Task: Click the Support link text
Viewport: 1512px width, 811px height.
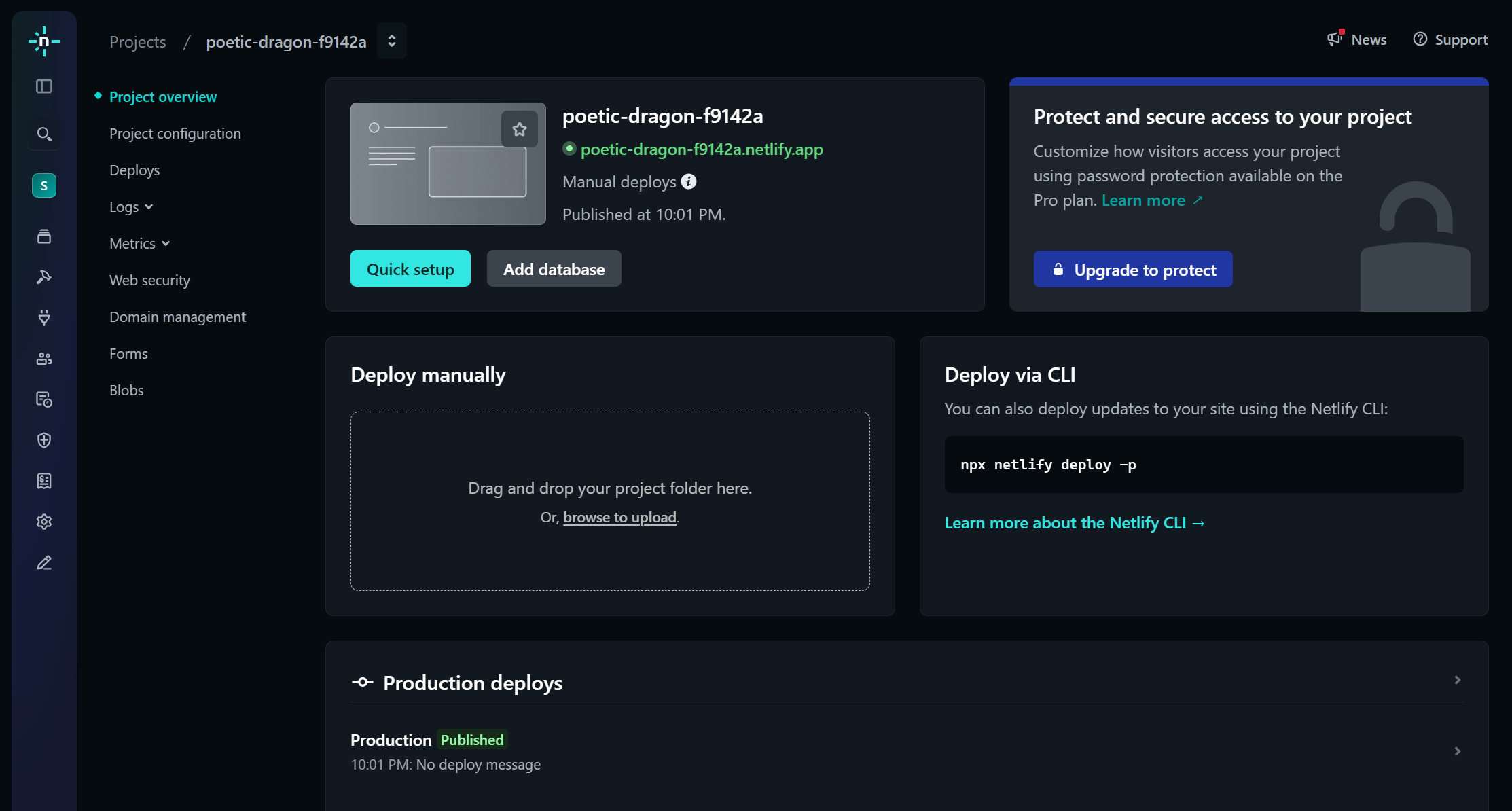Action: (x=1461, y=39)
